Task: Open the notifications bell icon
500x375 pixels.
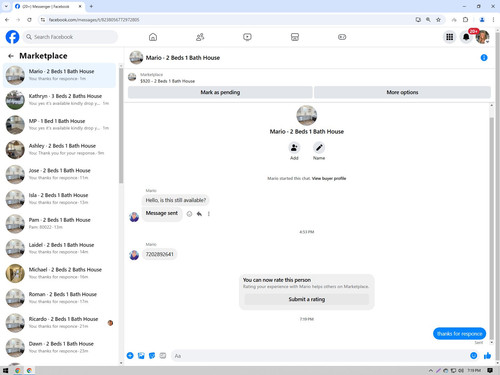Action: 466,37
